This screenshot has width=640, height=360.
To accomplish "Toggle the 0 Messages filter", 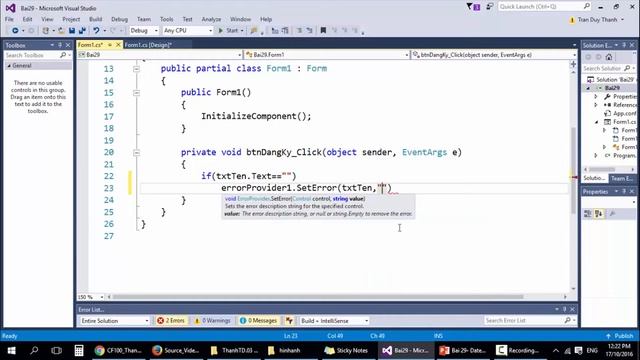I will click(x=258, y=321).
